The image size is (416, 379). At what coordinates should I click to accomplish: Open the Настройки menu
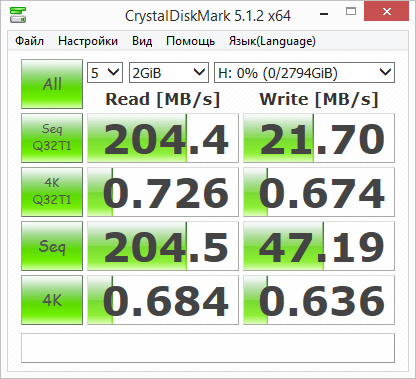click(x=88, y=41)
